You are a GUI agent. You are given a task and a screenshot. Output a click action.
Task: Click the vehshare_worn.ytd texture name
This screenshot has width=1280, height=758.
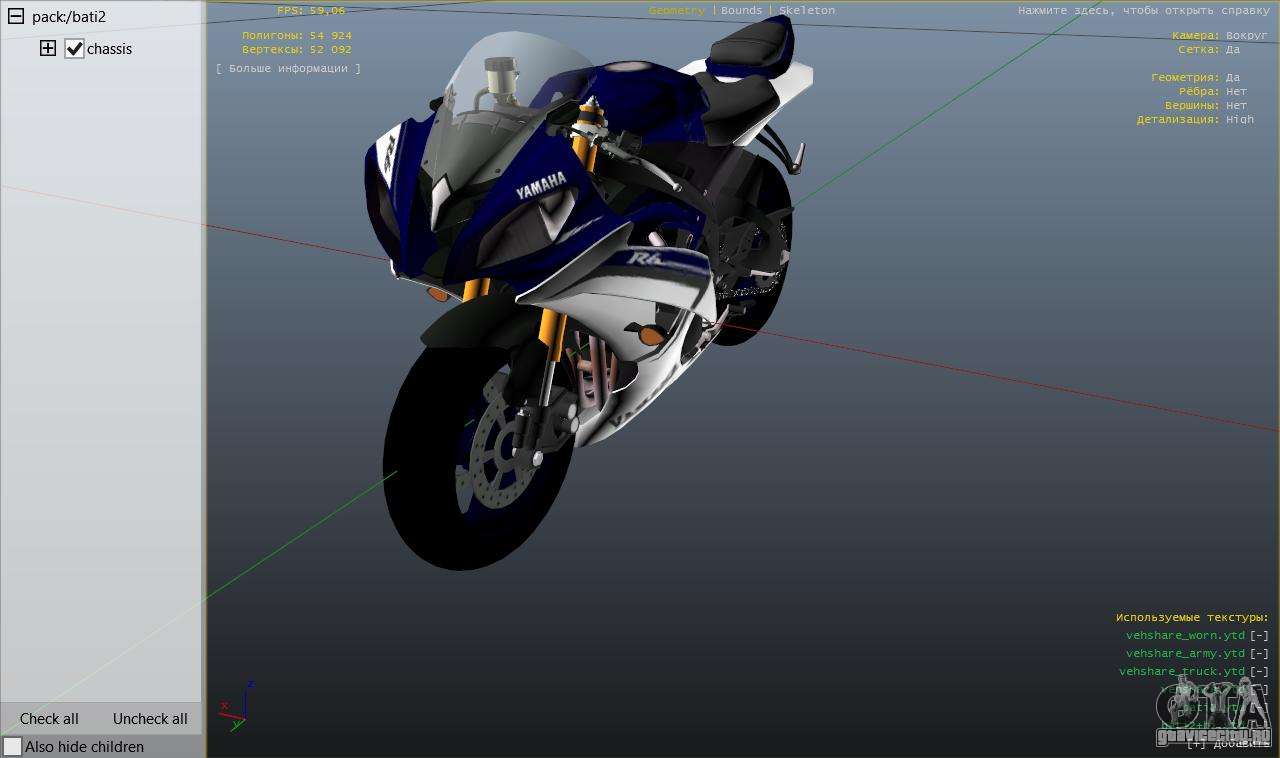1185,635
